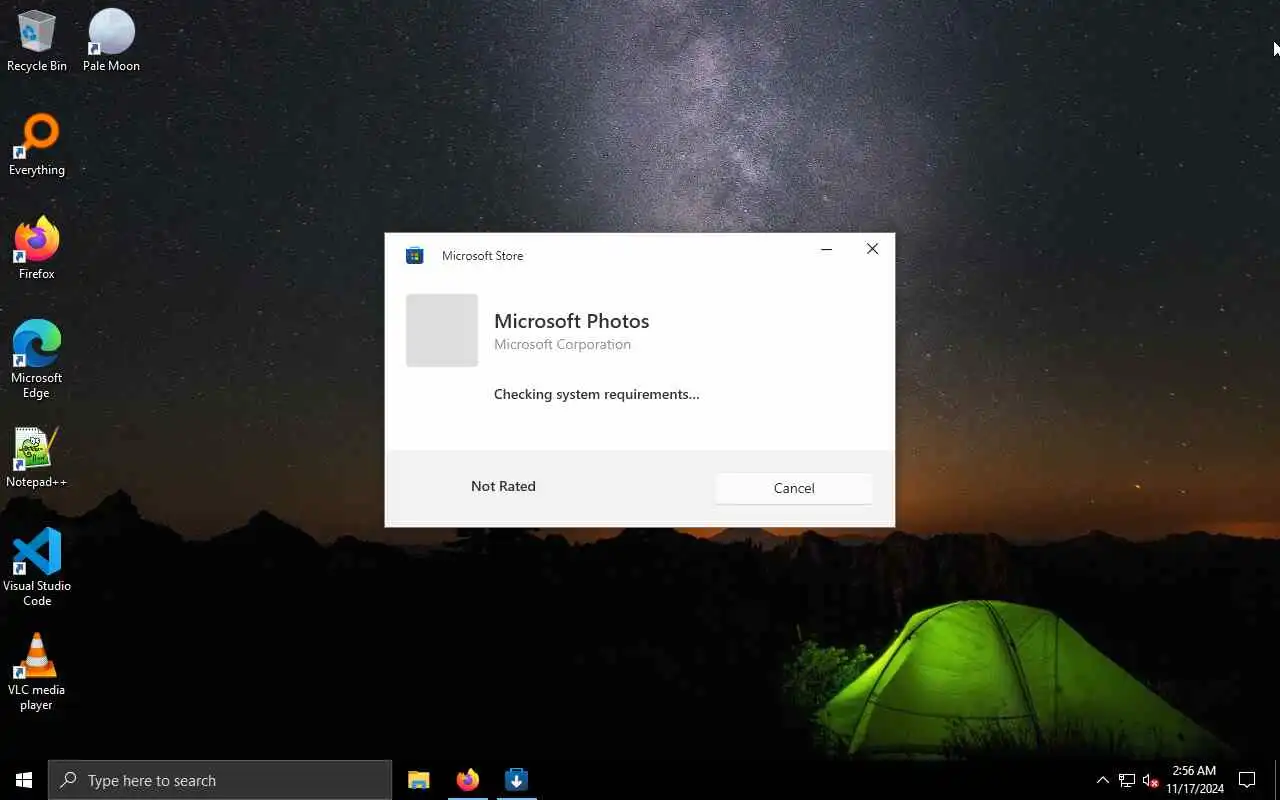Click the Not Rated label
Viewport: 1280px width, 800px height.
click(503, 486)
